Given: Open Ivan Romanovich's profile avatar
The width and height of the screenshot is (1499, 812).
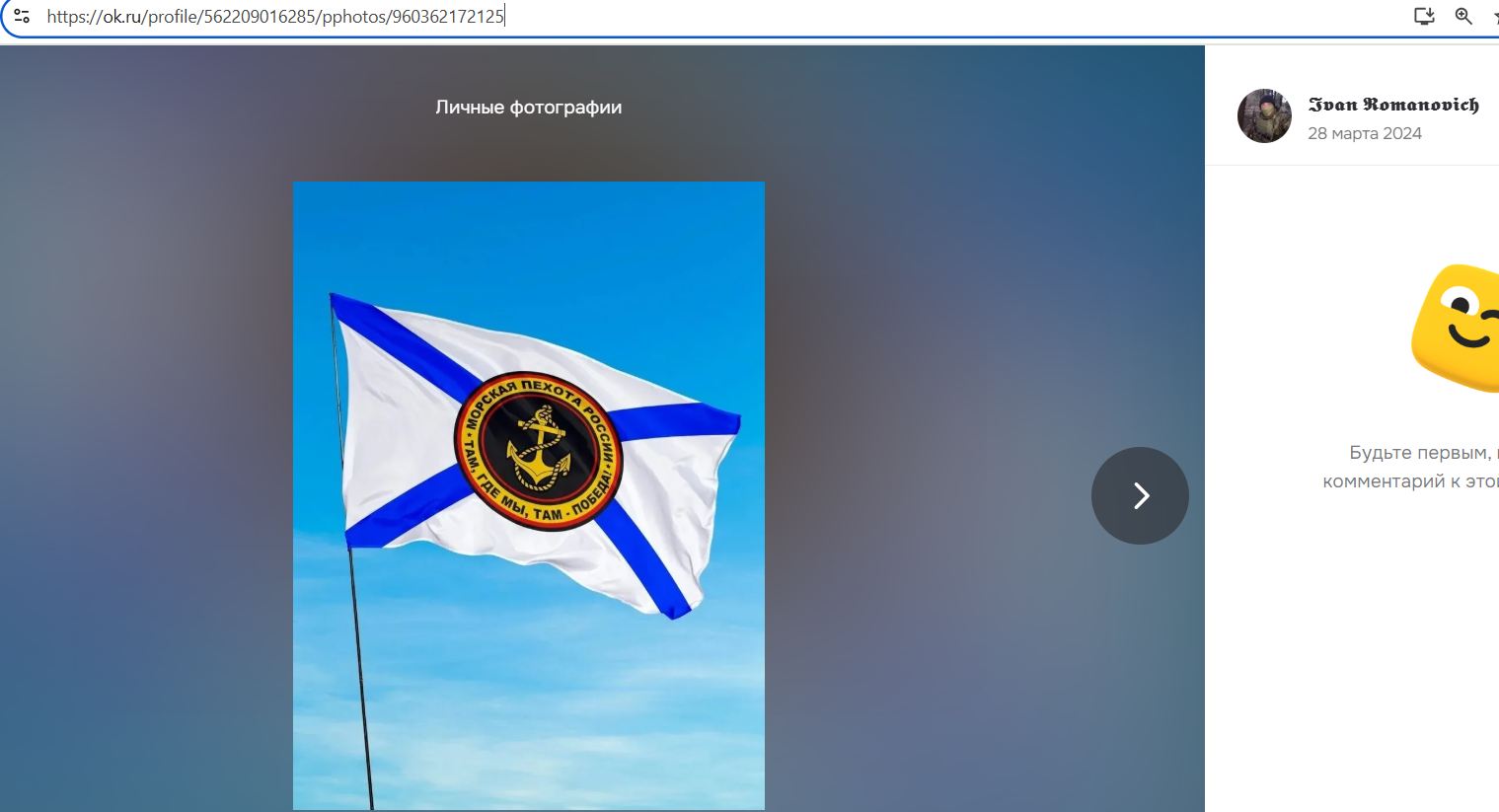Looking at the screenshot, I should (x=1264, y=116).
